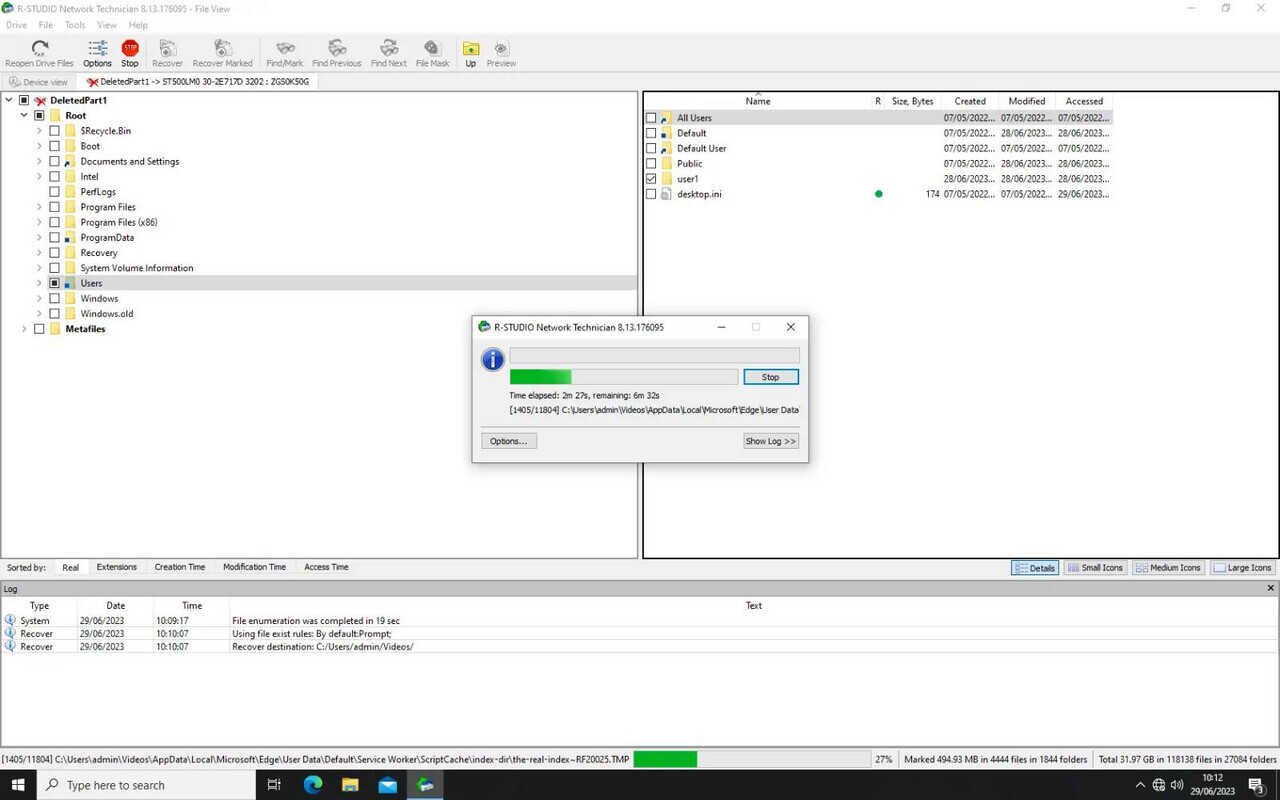Click the green recovery progress bar in dialog

[624, 377]
